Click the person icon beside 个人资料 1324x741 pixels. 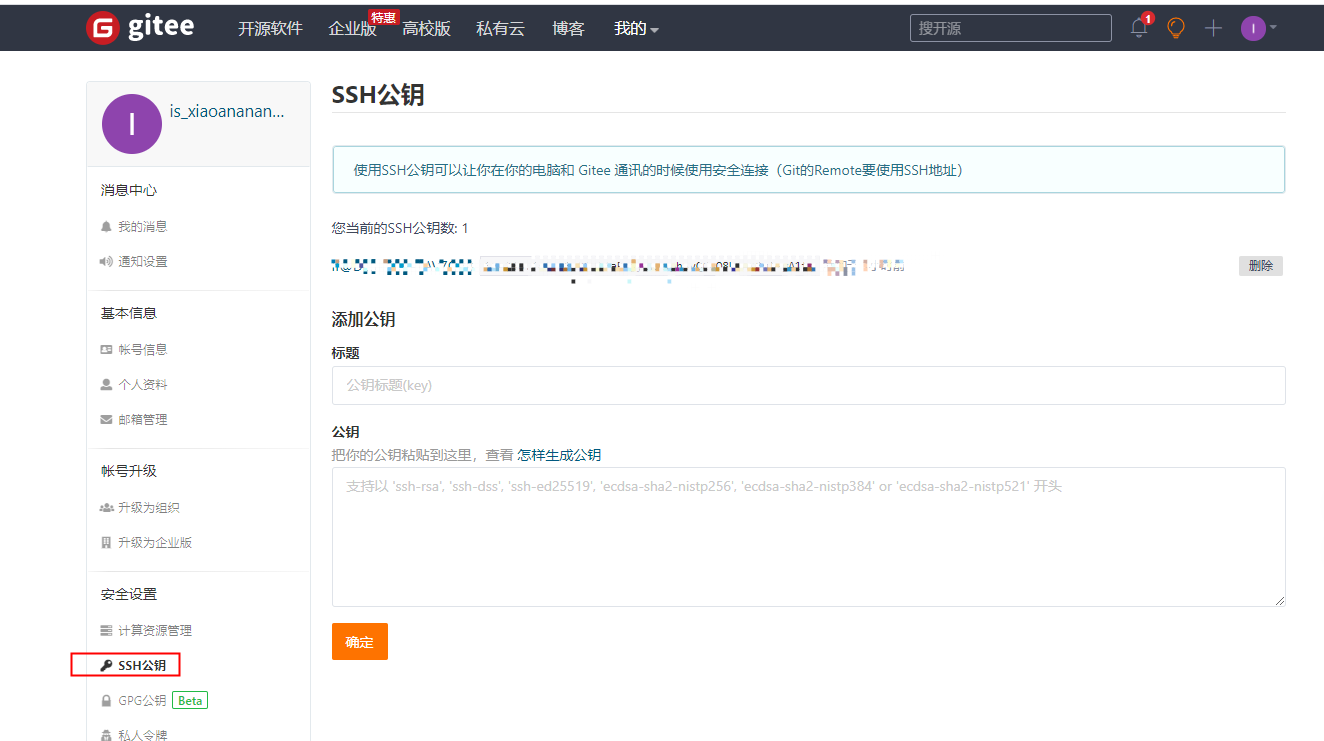[x=106, y=385]
